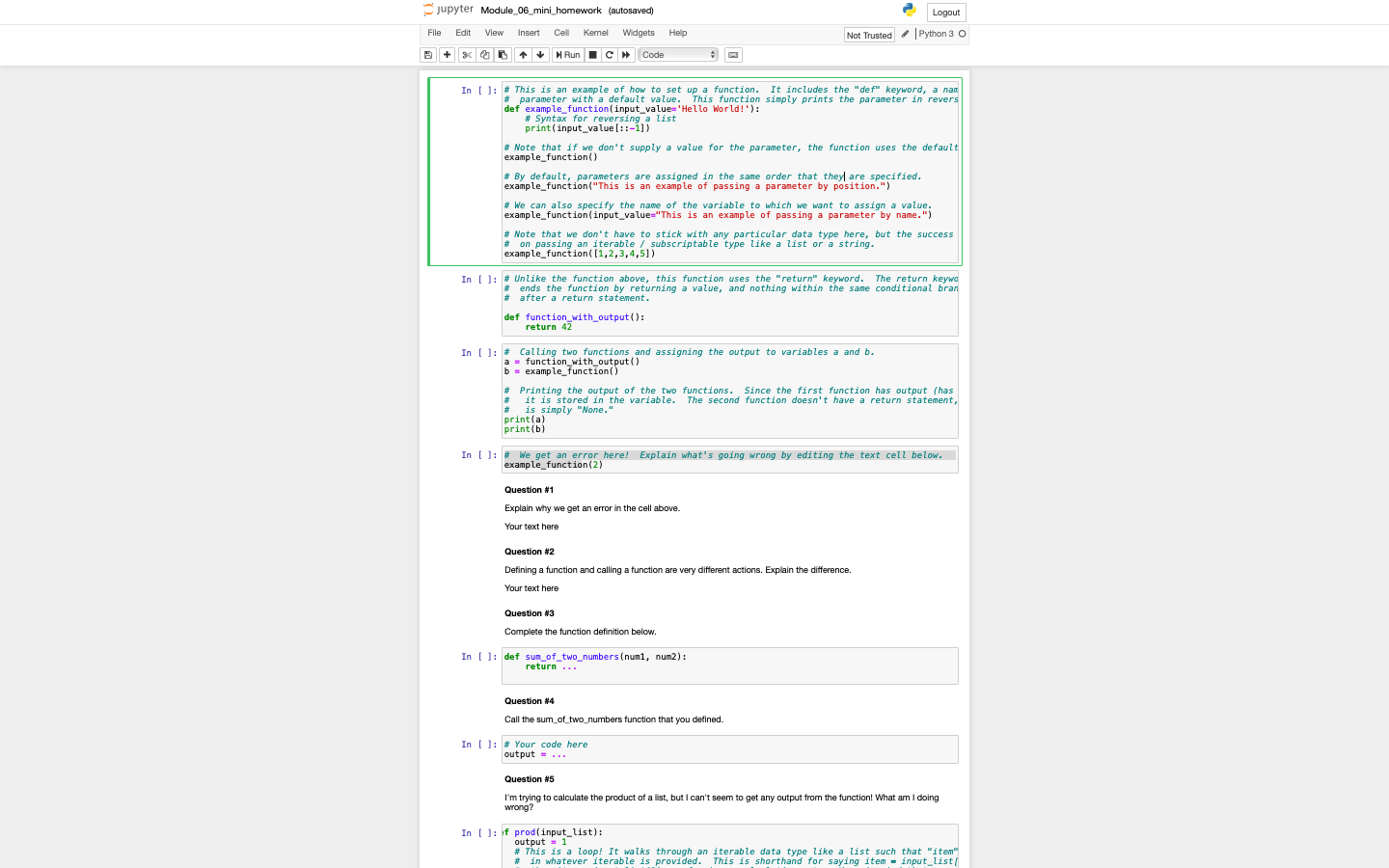Restart the kernel using the circular arrow icon
The image size is (1389, 868).
(609, 55)
